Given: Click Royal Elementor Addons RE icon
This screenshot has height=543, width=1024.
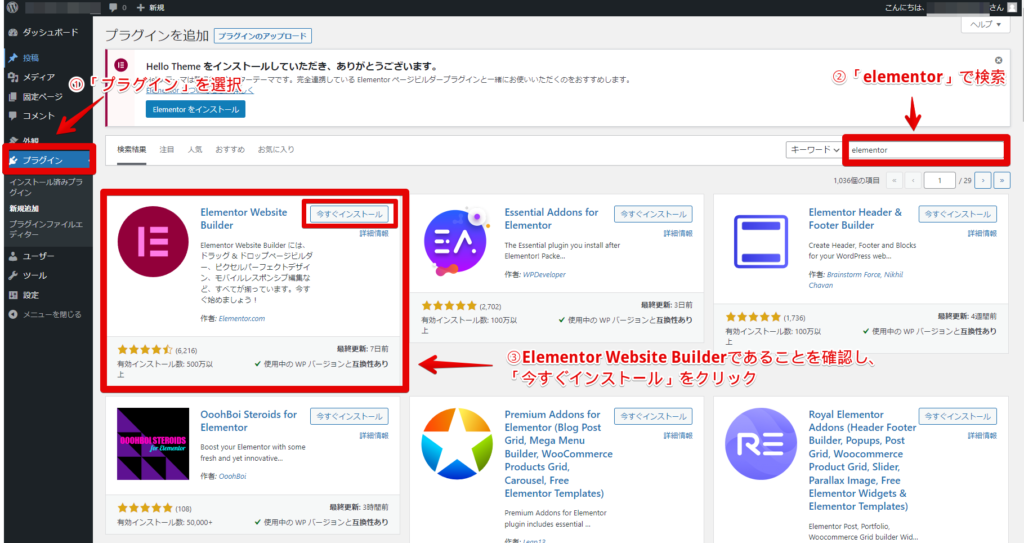Looking at the screenshot, I should pos(761,444).
